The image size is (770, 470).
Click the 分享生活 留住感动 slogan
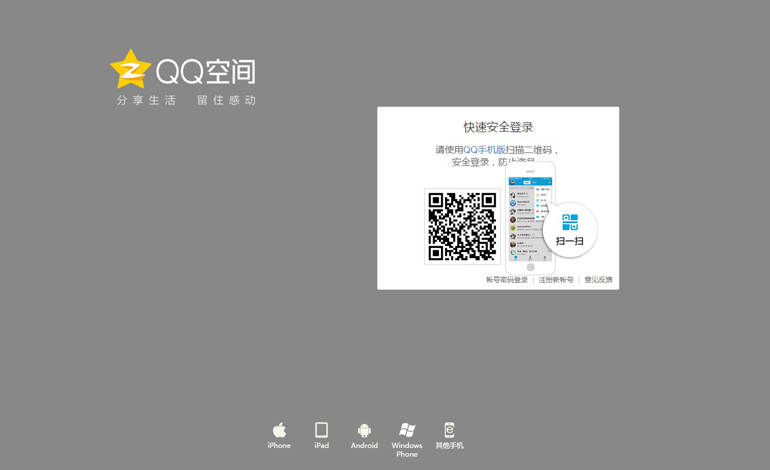186,100
